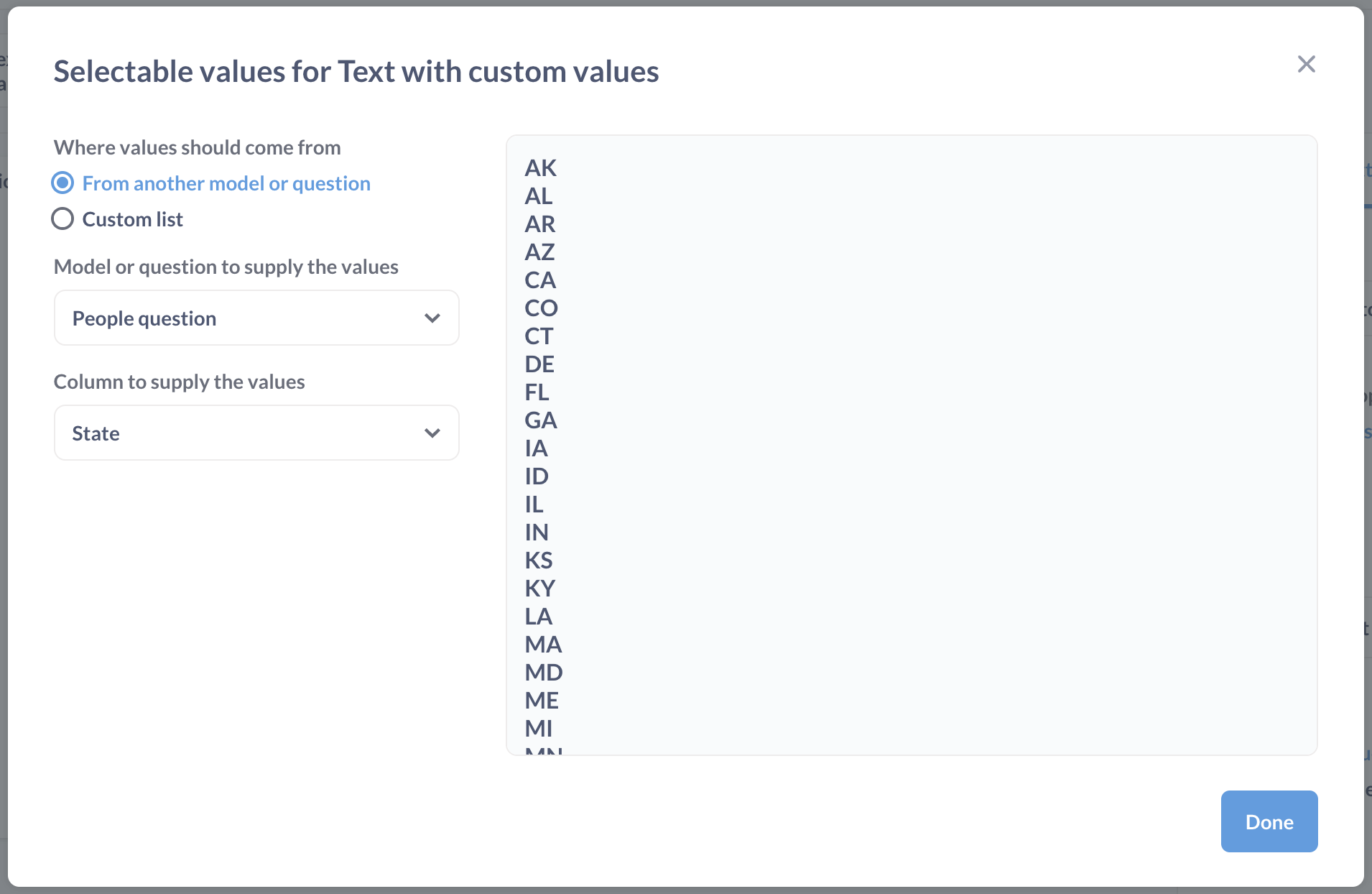The image size is (1372, 894).
Task: Select the AK value in the list
Action: coord(540,168)
